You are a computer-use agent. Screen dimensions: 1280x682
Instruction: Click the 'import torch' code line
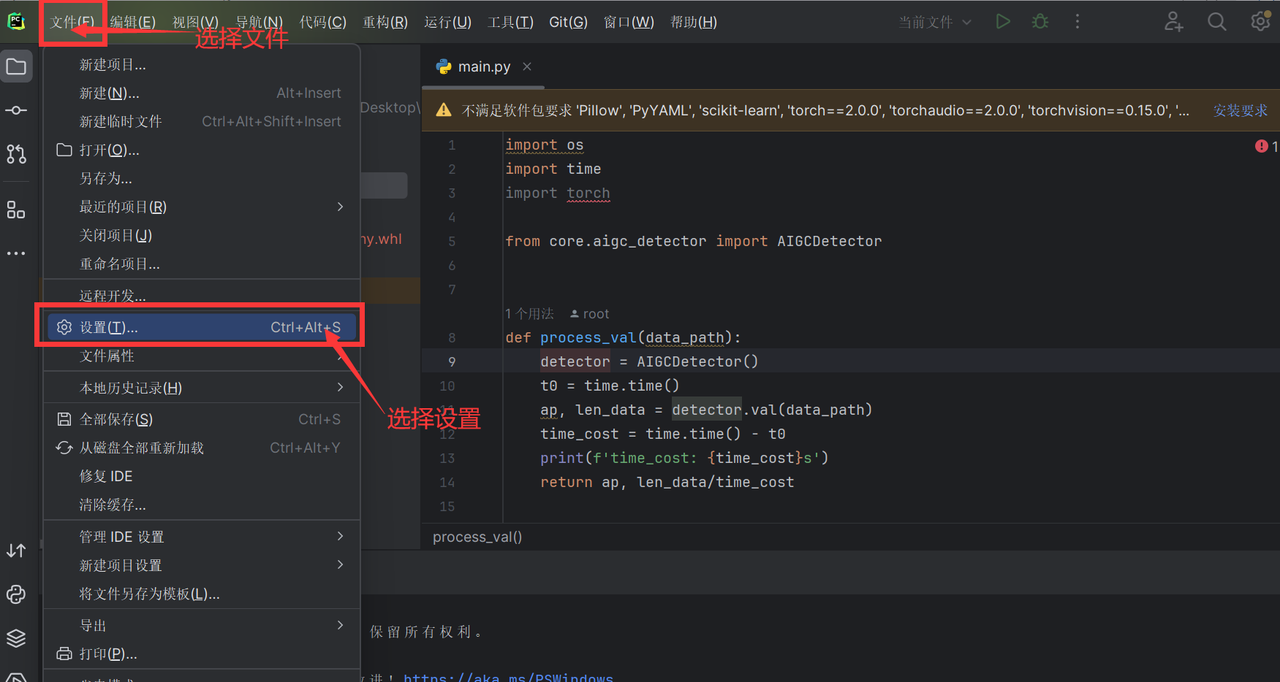point(557,193)
